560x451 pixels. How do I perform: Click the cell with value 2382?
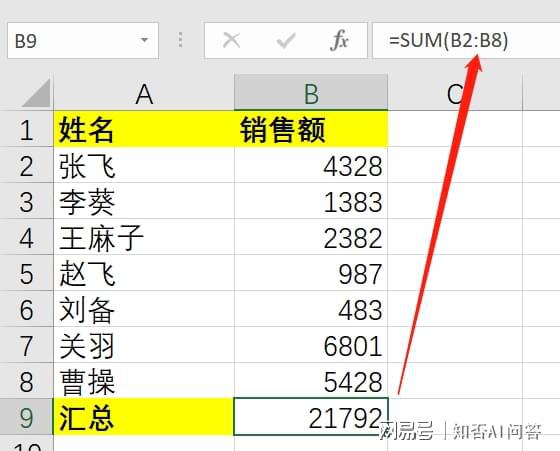(311, 237)
